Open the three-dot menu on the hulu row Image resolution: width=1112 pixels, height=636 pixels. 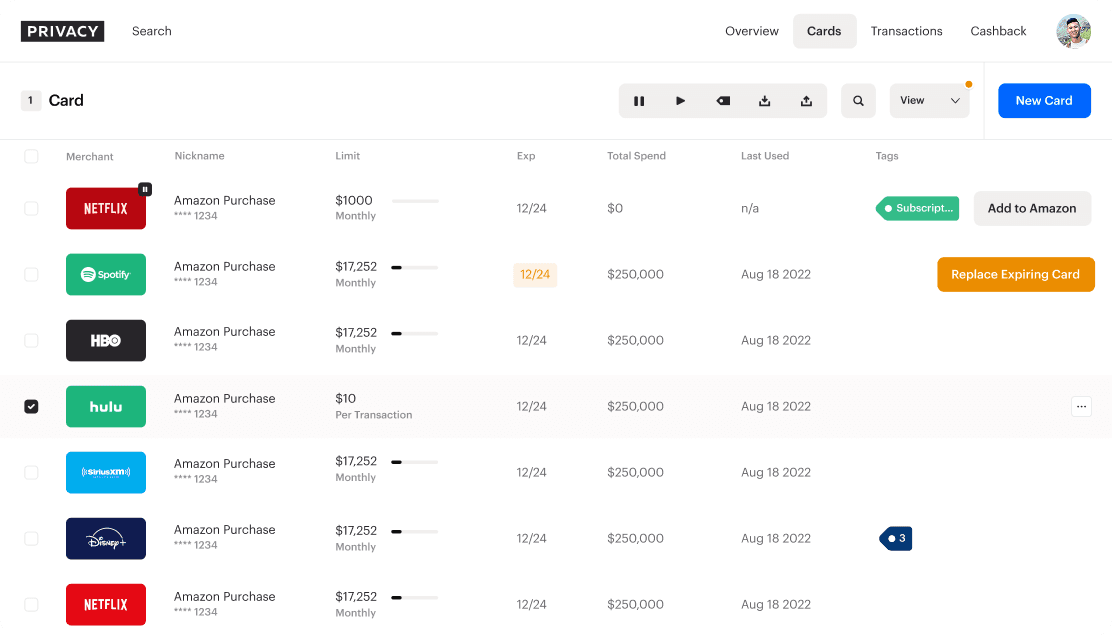[x=1081, y=406]
